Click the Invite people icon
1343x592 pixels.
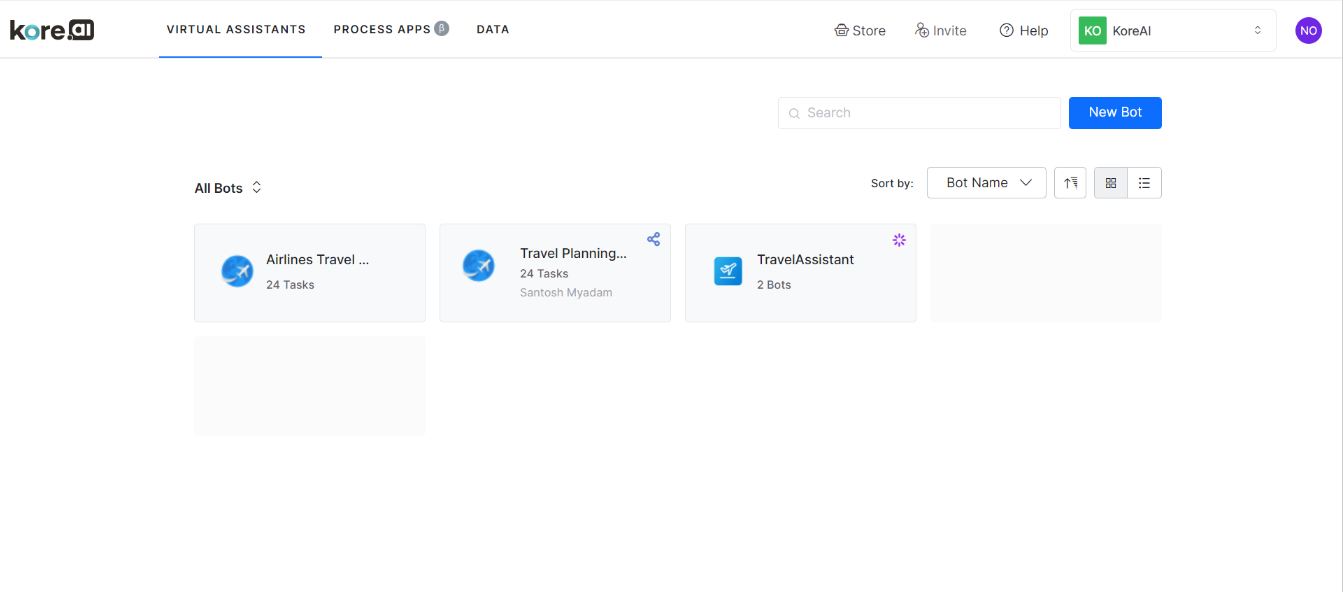coord(922,31)
